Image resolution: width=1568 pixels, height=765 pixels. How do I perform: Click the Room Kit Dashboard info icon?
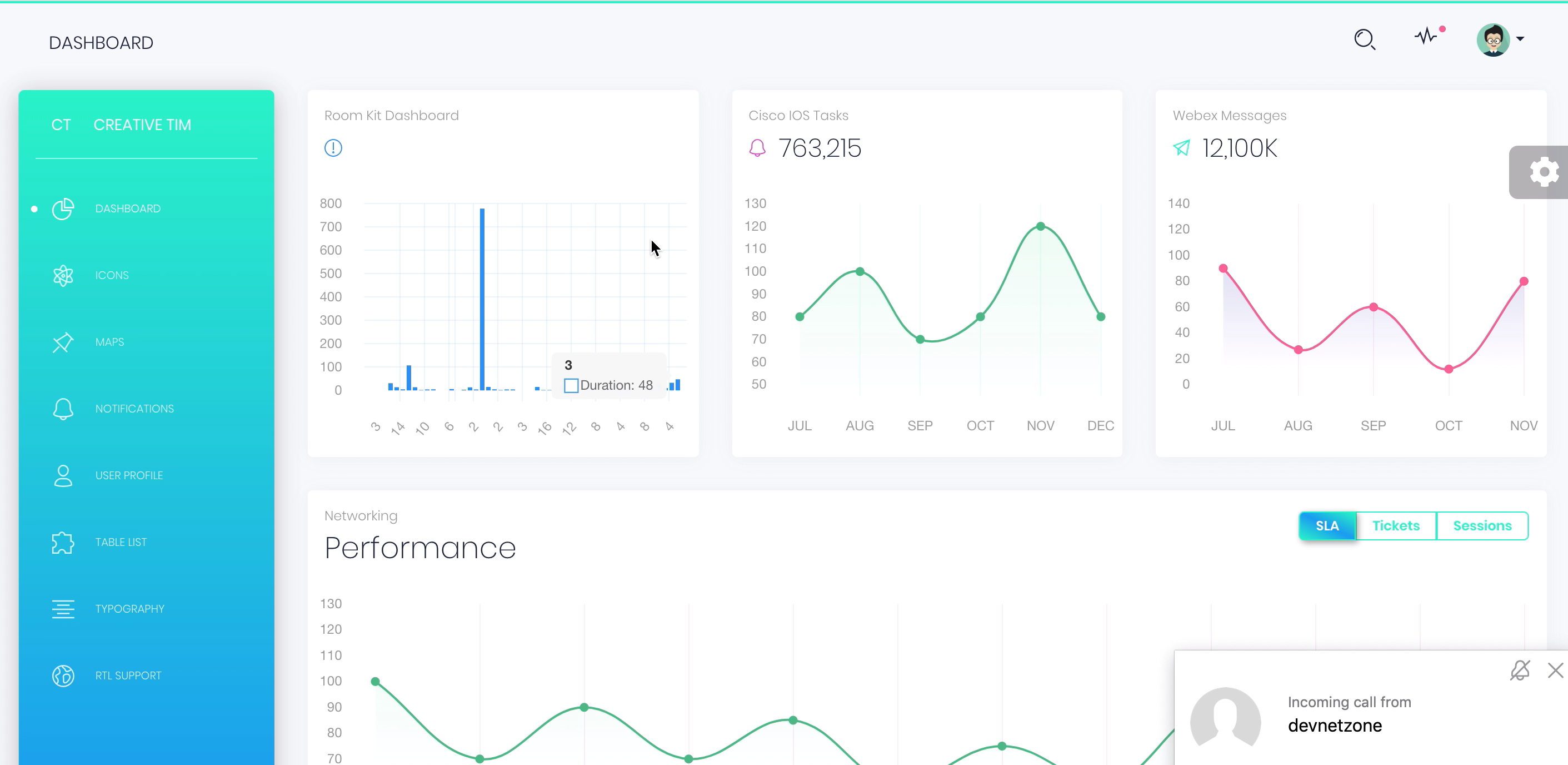point(333,148)
